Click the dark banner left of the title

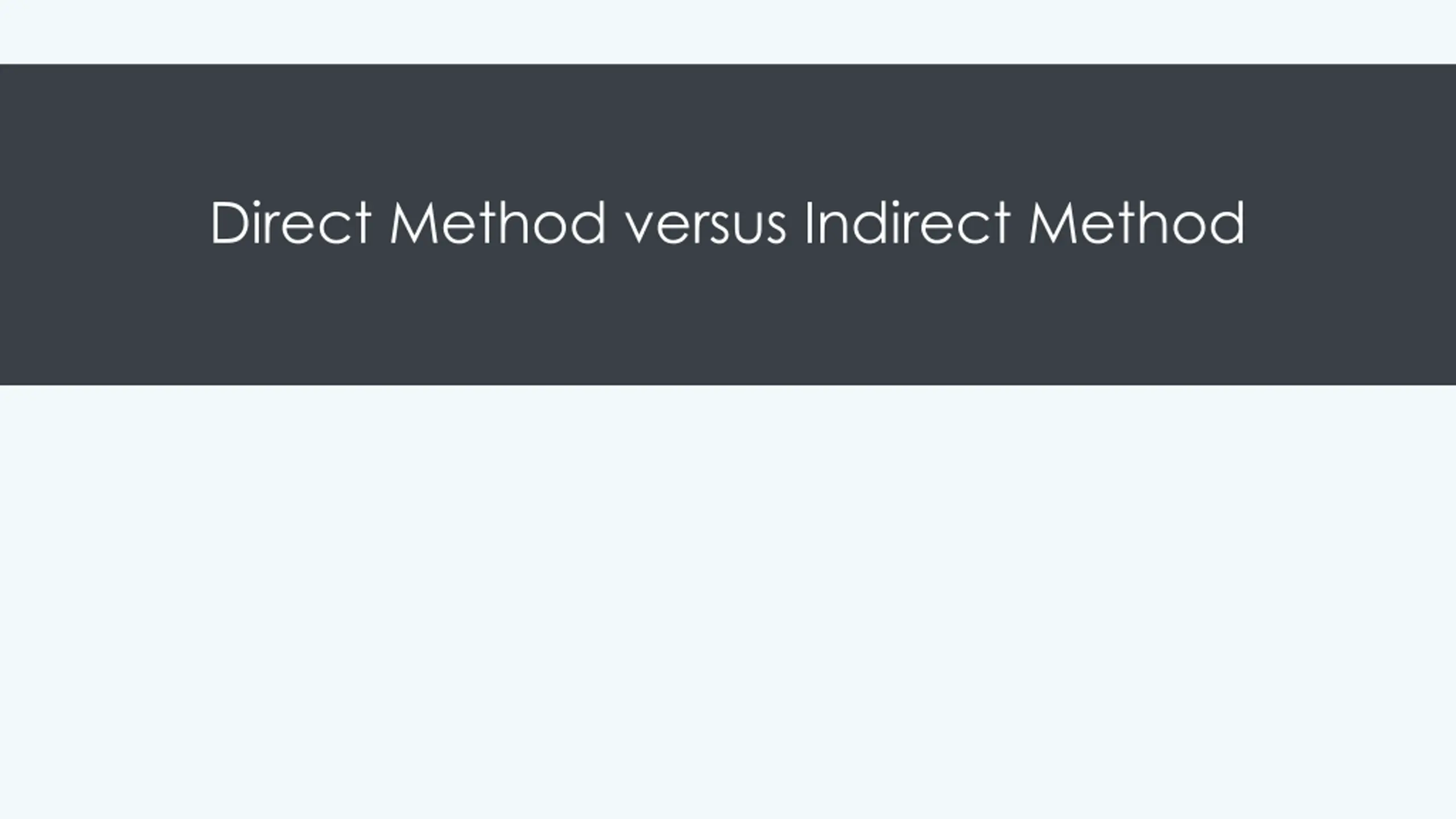(x=102, y=223)
